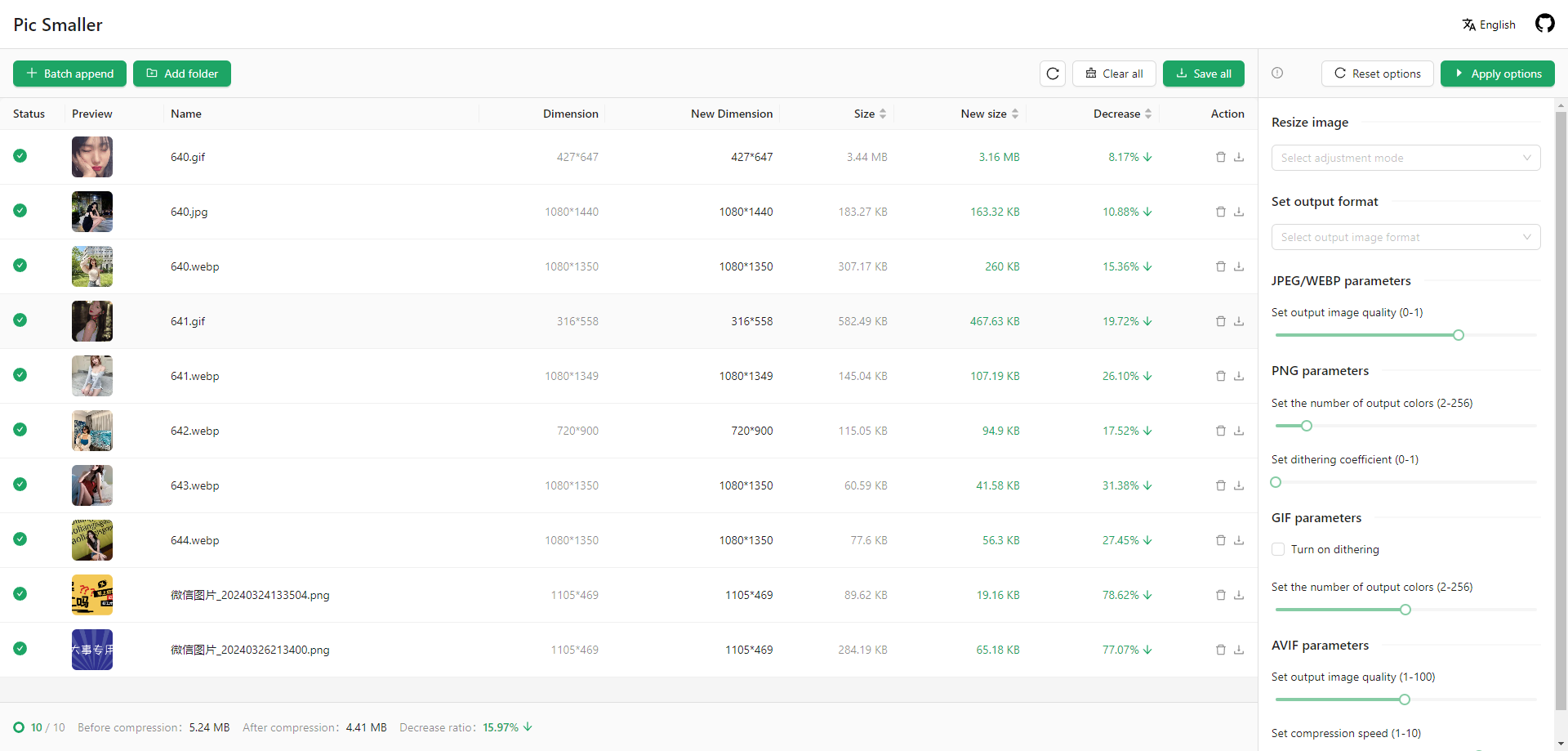Screen dimensions: 1568x751
Task: Delete the 644.webp entry
Action: [x=1220, y=540]
